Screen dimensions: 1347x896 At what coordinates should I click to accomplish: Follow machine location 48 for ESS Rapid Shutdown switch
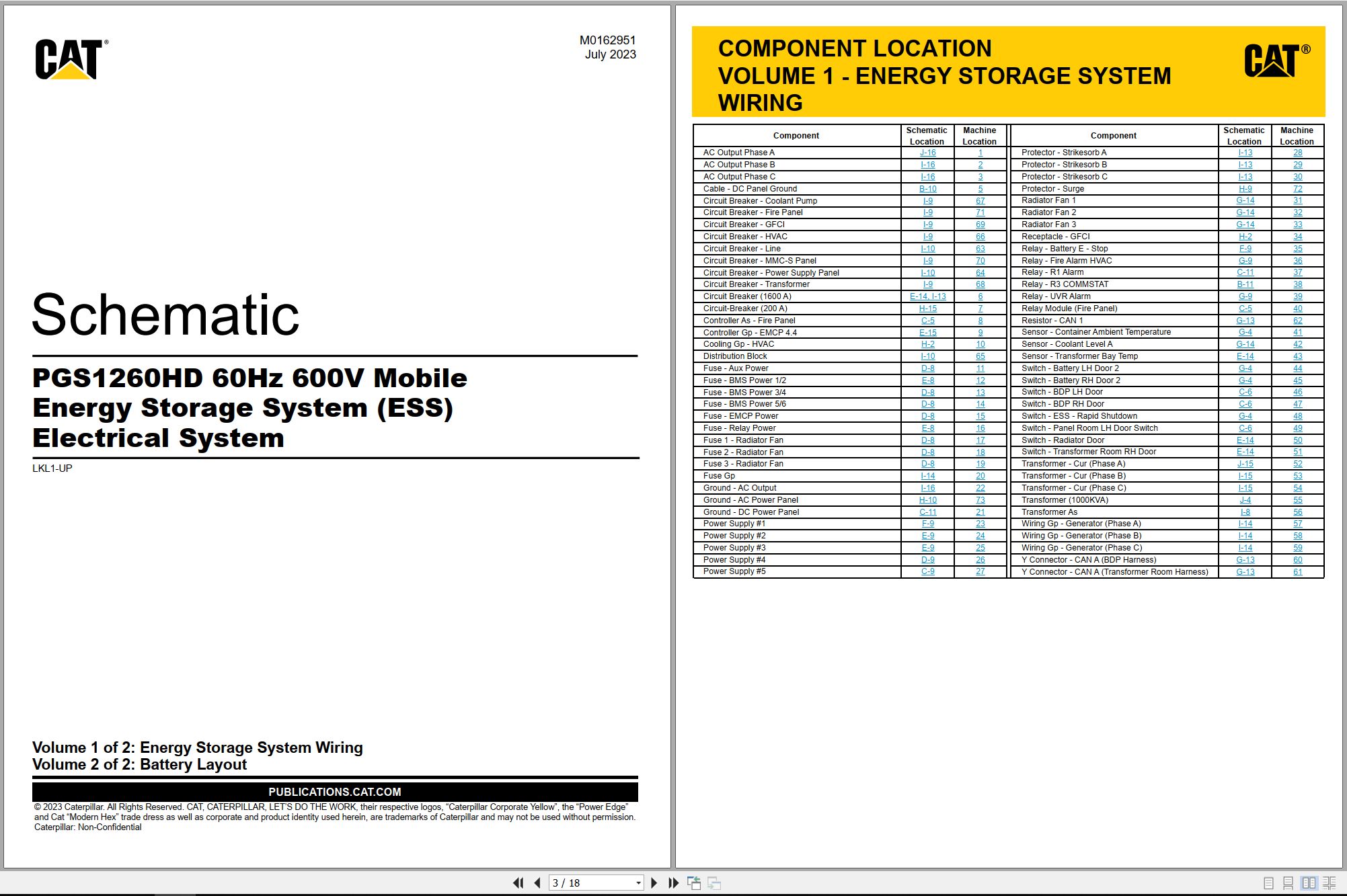point(1298,416)
